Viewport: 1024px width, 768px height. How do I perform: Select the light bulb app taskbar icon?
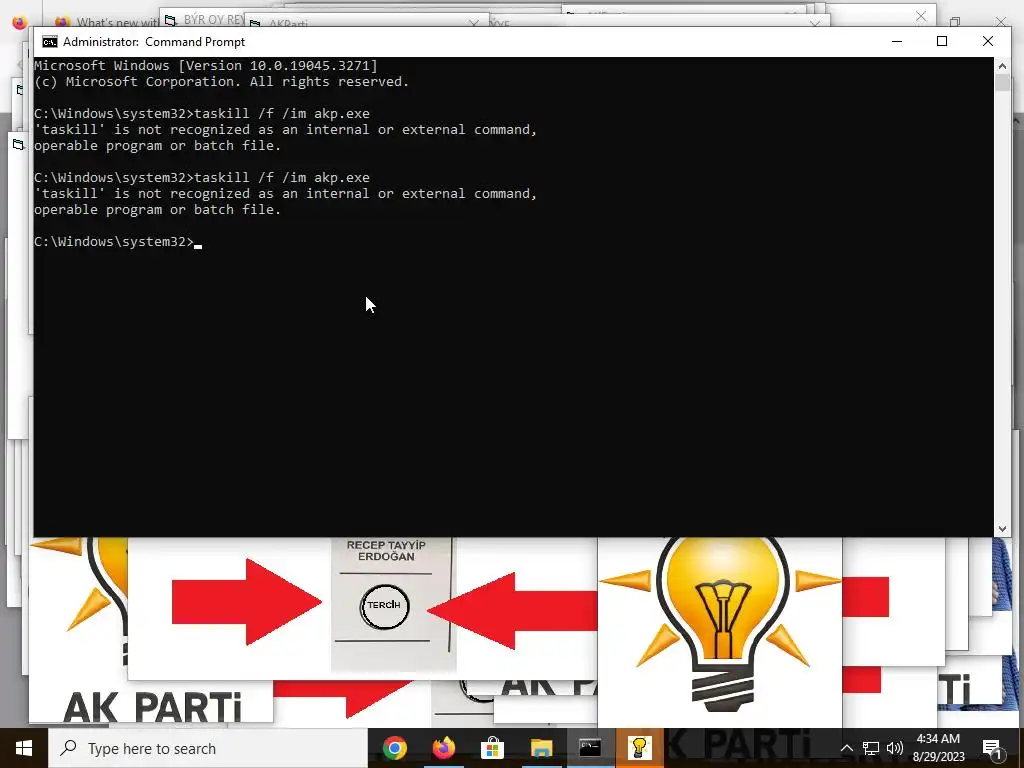click(x=639, y=748)
